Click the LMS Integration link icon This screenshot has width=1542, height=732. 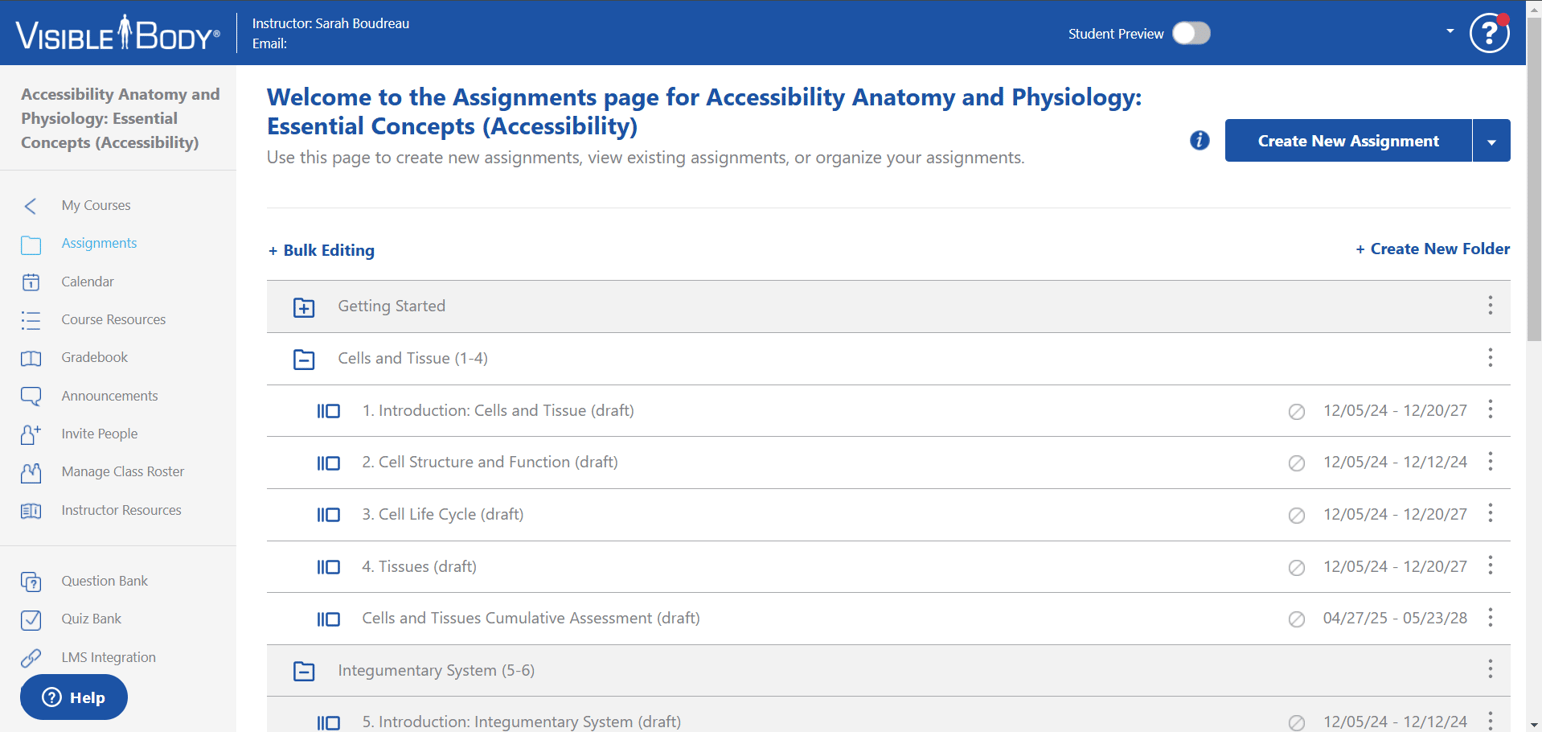coord(32,657)
